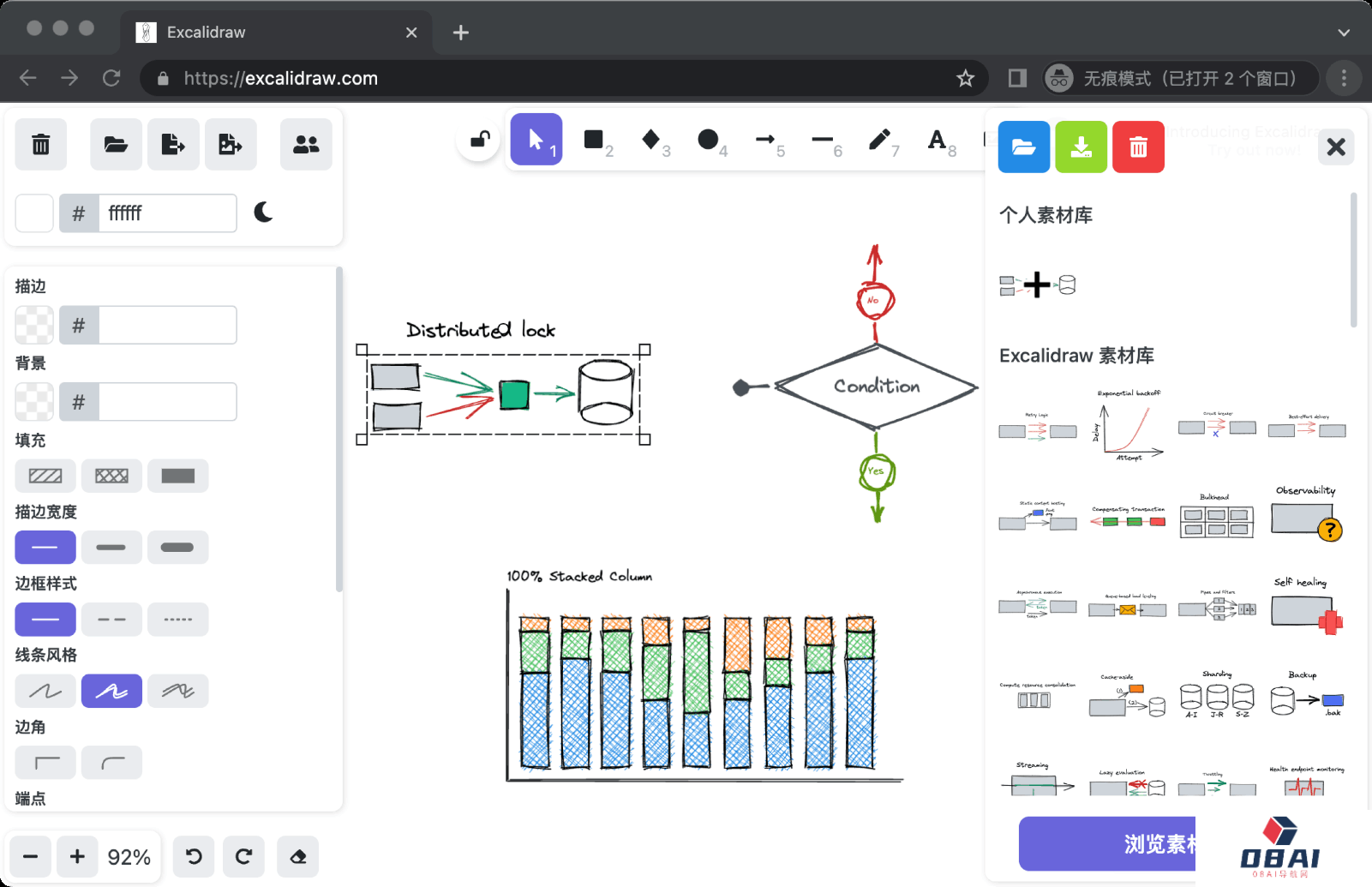Select the freehand Pencil draw tool
Screen dimensions: 1372x887
click(879, 141)
